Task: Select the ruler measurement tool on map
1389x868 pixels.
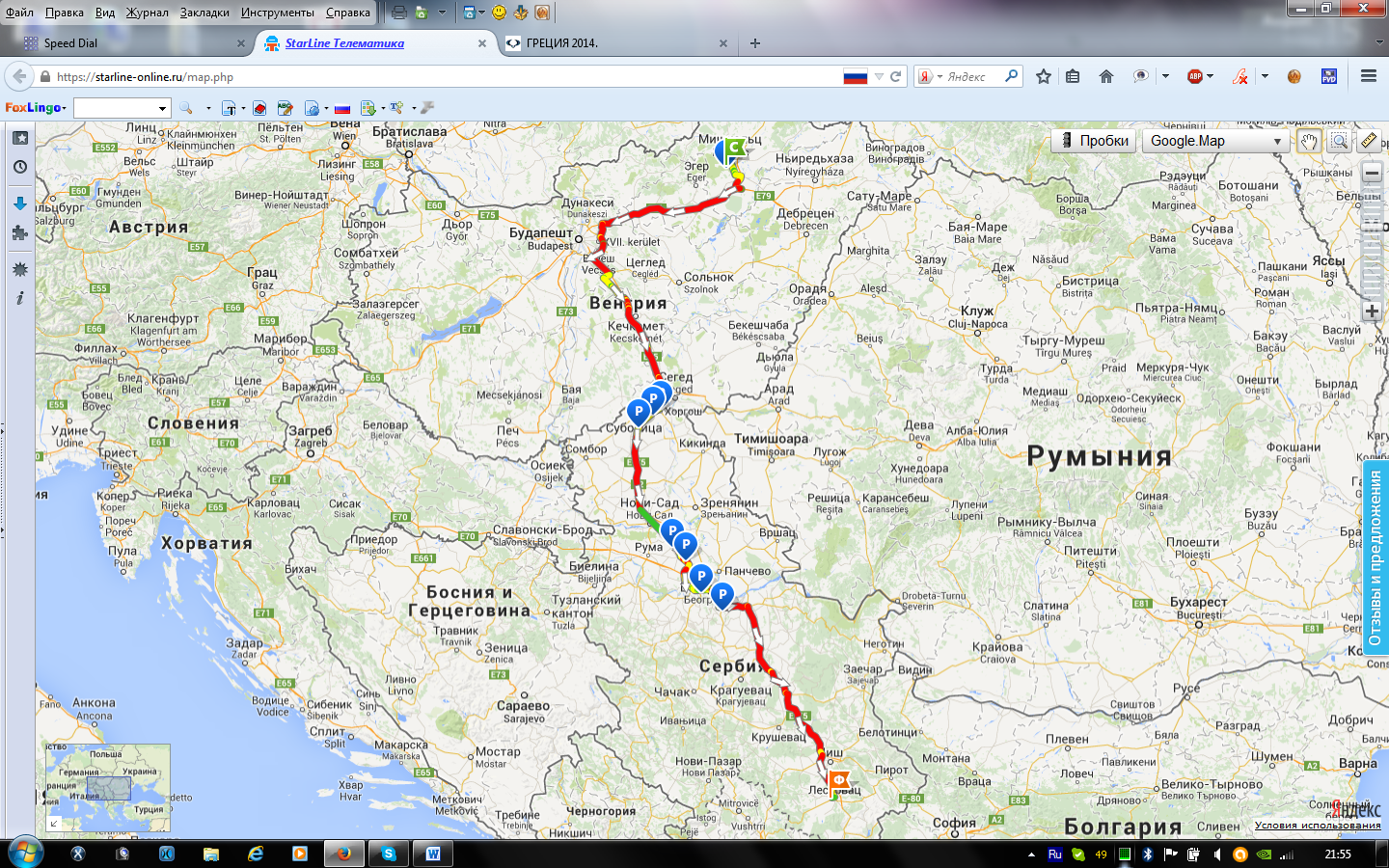Action: click(x=1369, y=141)
